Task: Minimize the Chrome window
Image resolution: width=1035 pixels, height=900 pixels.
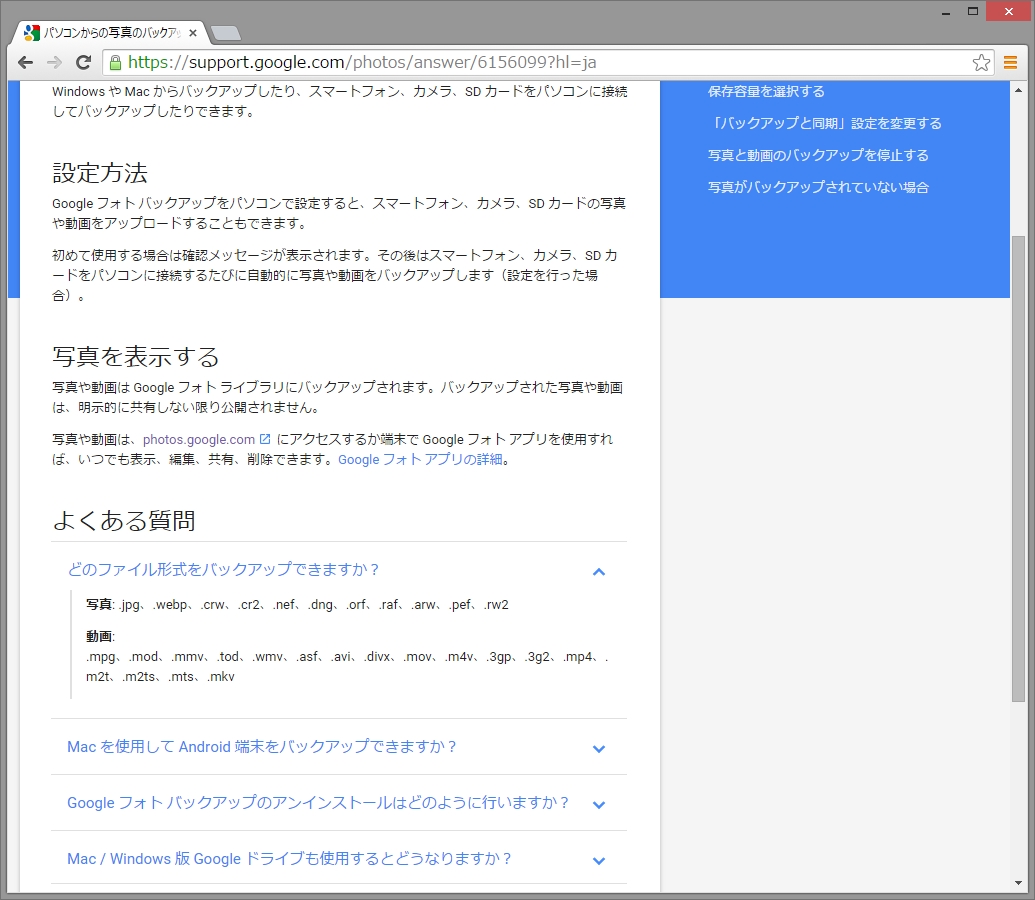Action: 945,12
